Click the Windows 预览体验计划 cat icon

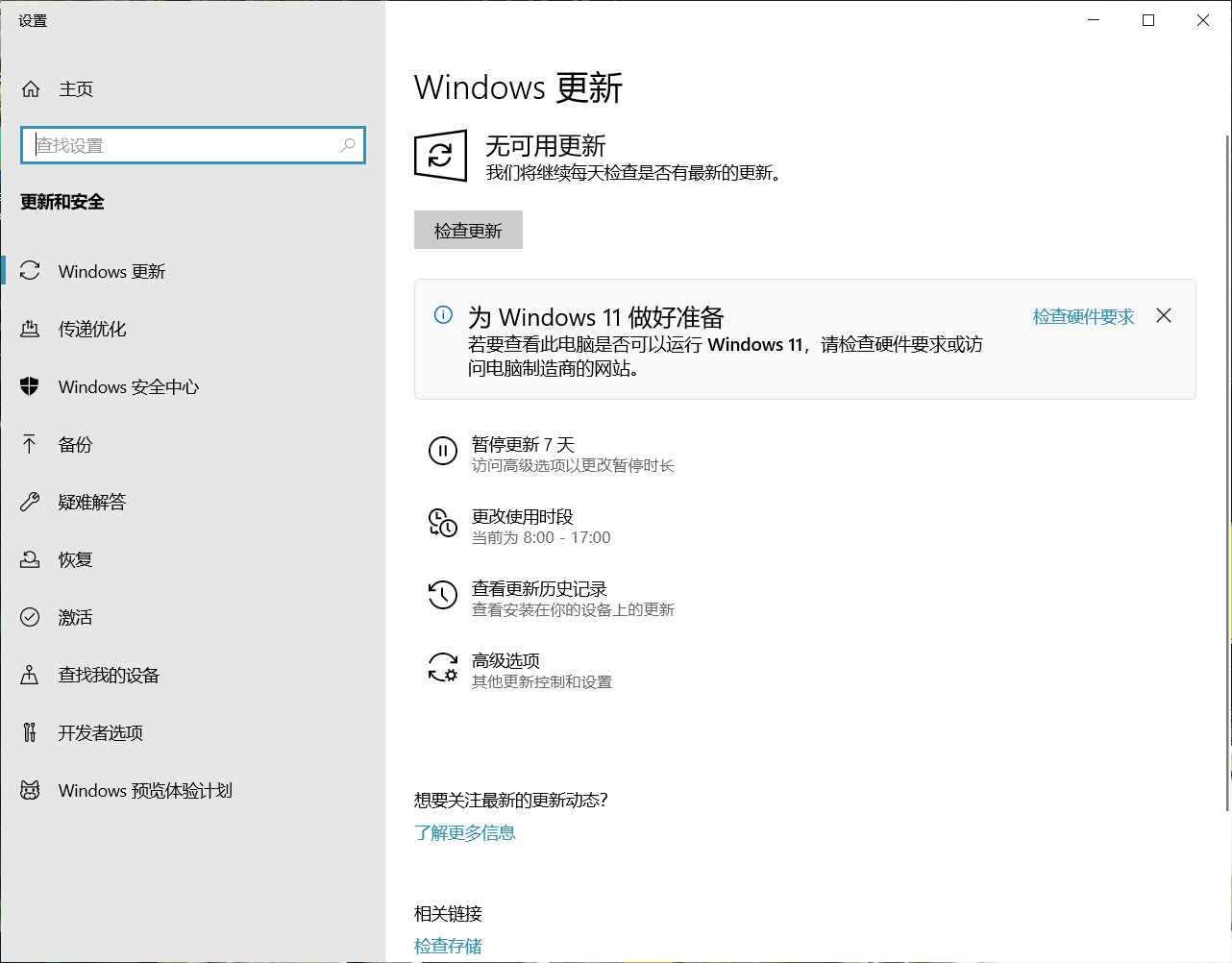click(30, 790)
